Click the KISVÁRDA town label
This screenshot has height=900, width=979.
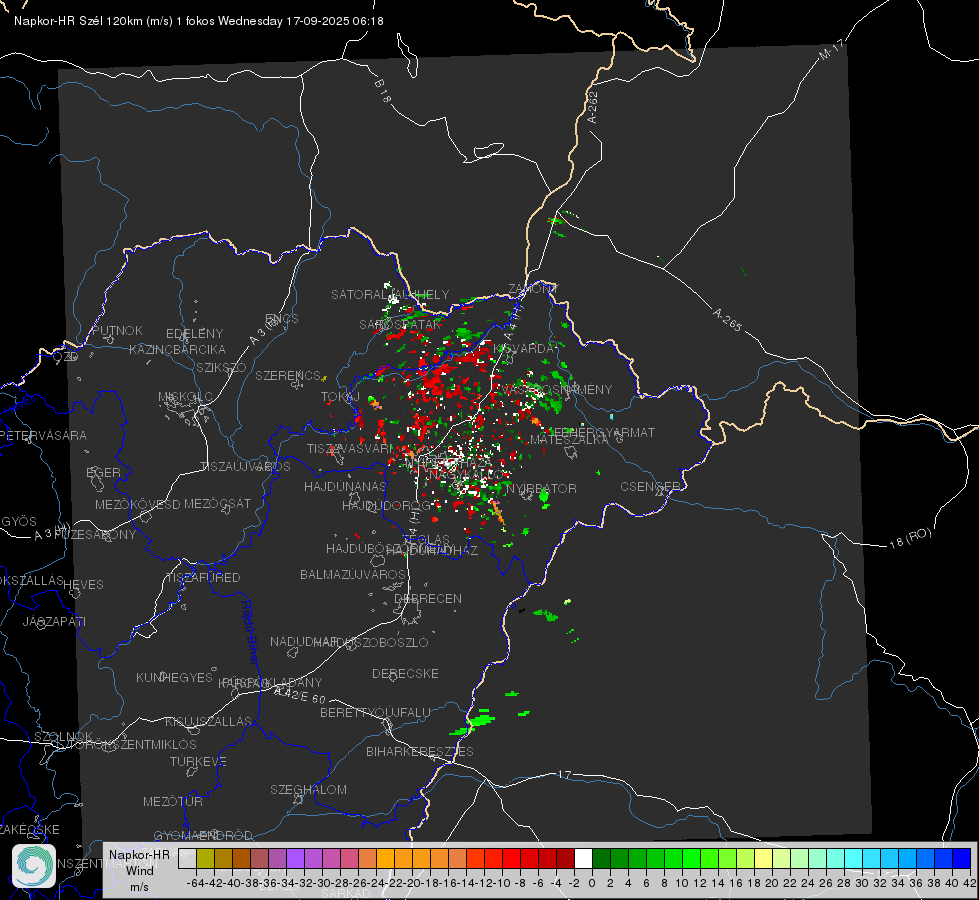point(524,348)
